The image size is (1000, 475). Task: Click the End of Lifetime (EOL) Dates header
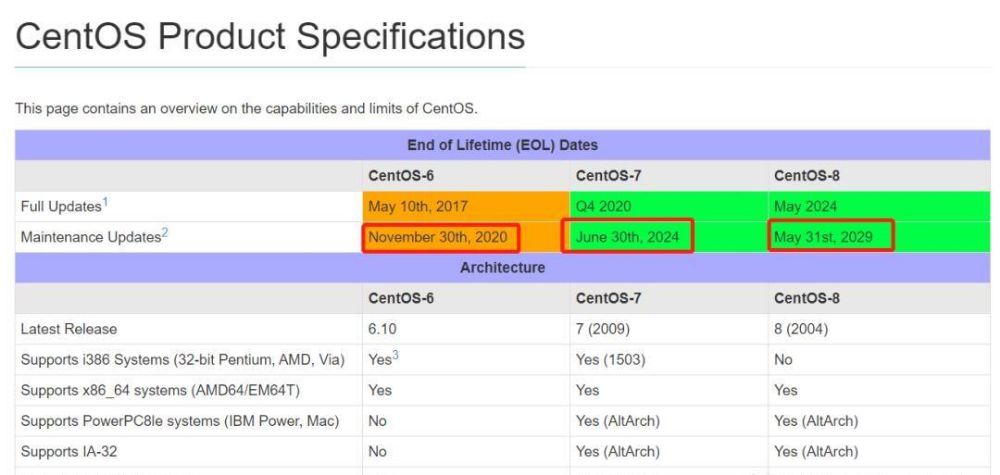coord(503,145)
